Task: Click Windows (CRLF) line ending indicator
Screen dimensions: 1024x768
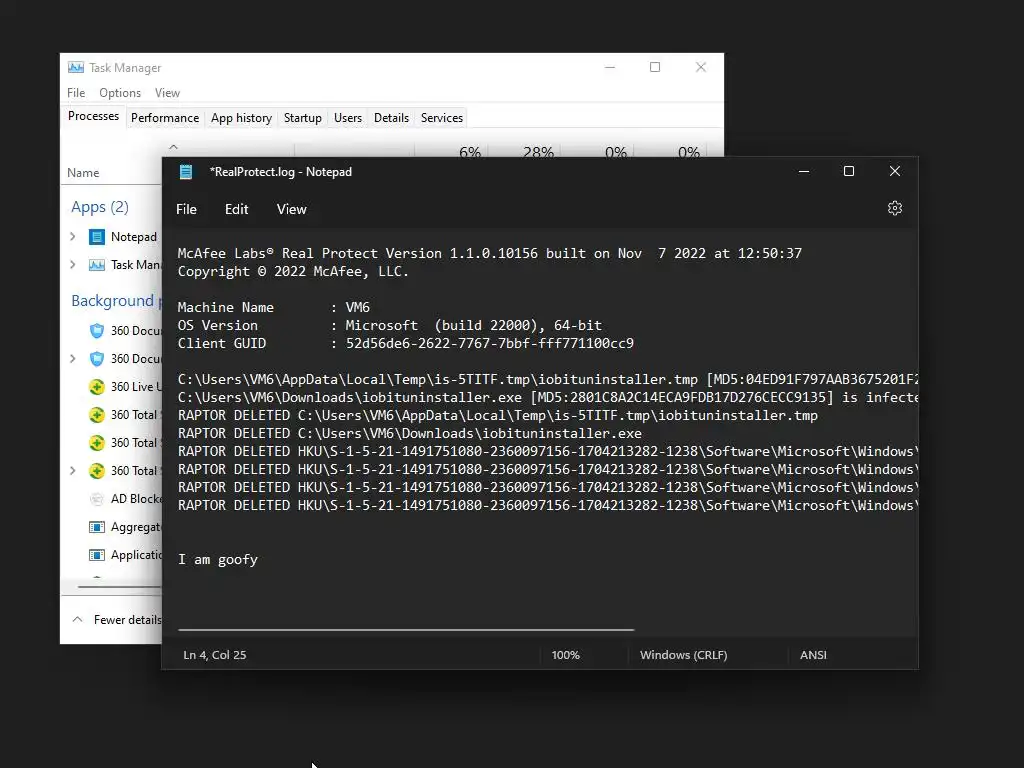Action: point(684,655)
